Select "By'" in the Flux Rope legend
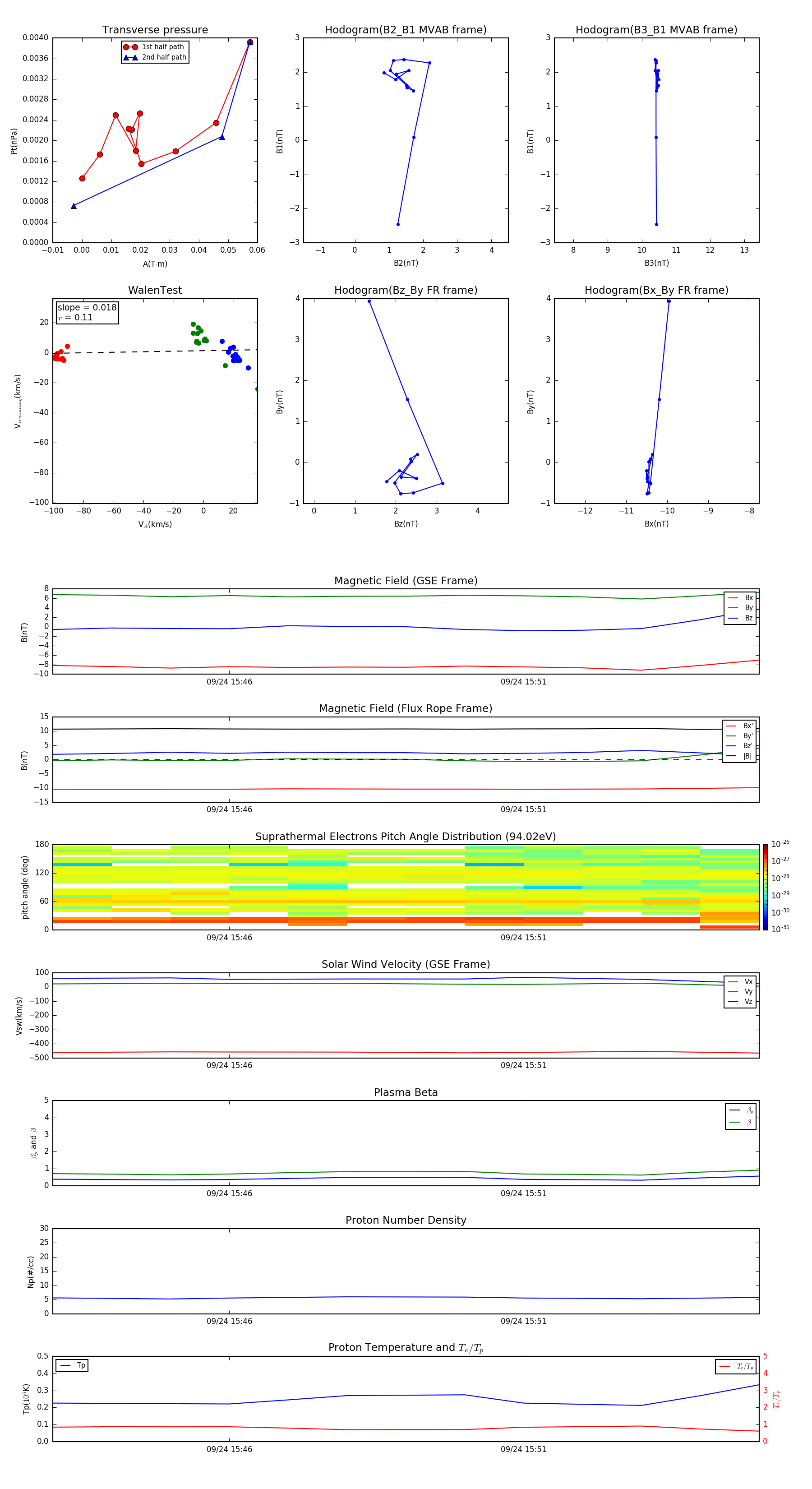Viewport: 812px width, 1489px height. coord(739,736)
